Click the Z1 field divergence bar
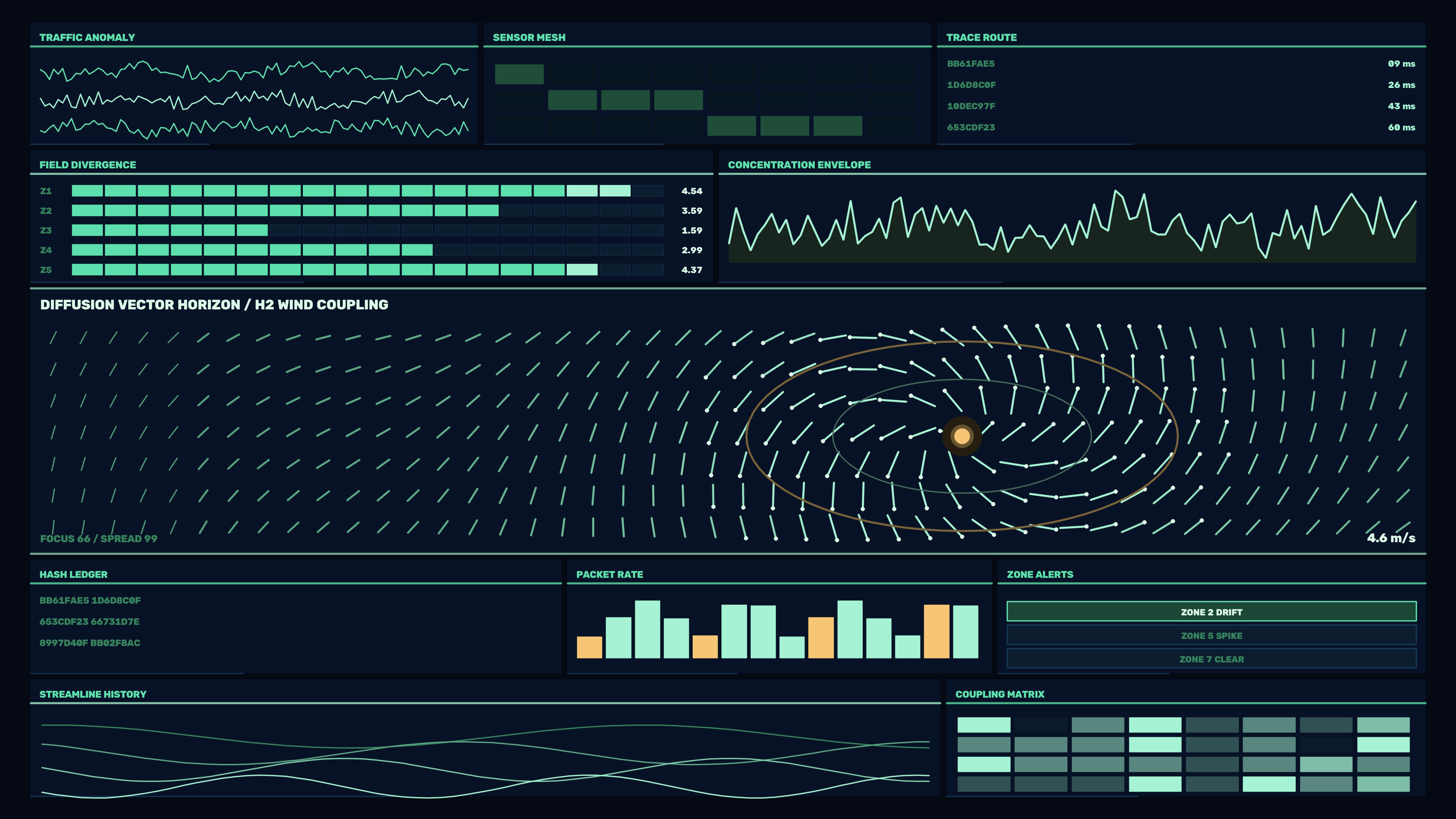1456x819 pixels. [x=367, y=191]
